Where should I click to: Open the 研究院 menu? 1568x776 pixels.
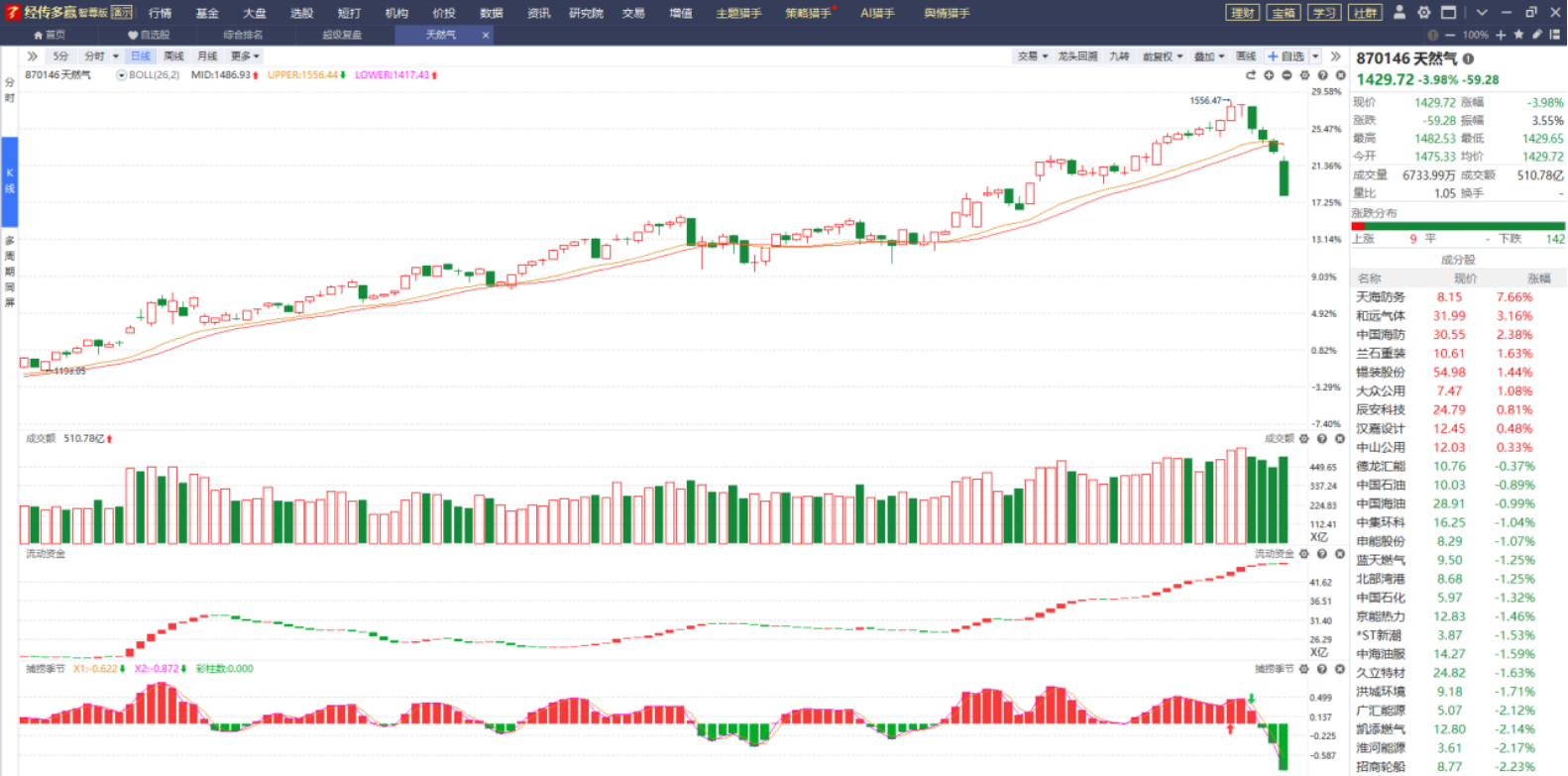[586, 13]
